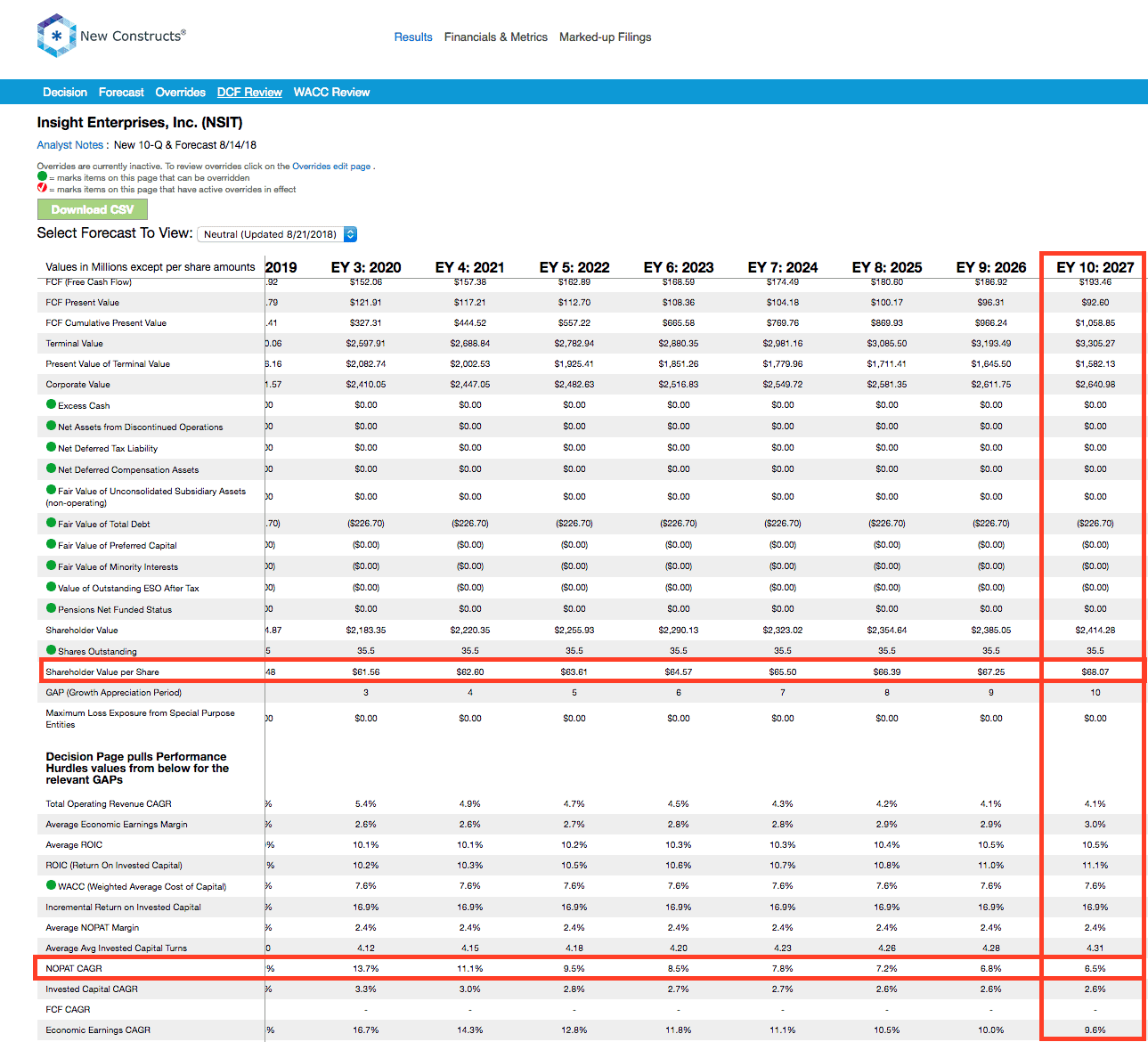This screenshot has height=1042, width=1148.
Task: Click the $2,640.98 Corporate Value cell
Action: tap(1095, 385)
